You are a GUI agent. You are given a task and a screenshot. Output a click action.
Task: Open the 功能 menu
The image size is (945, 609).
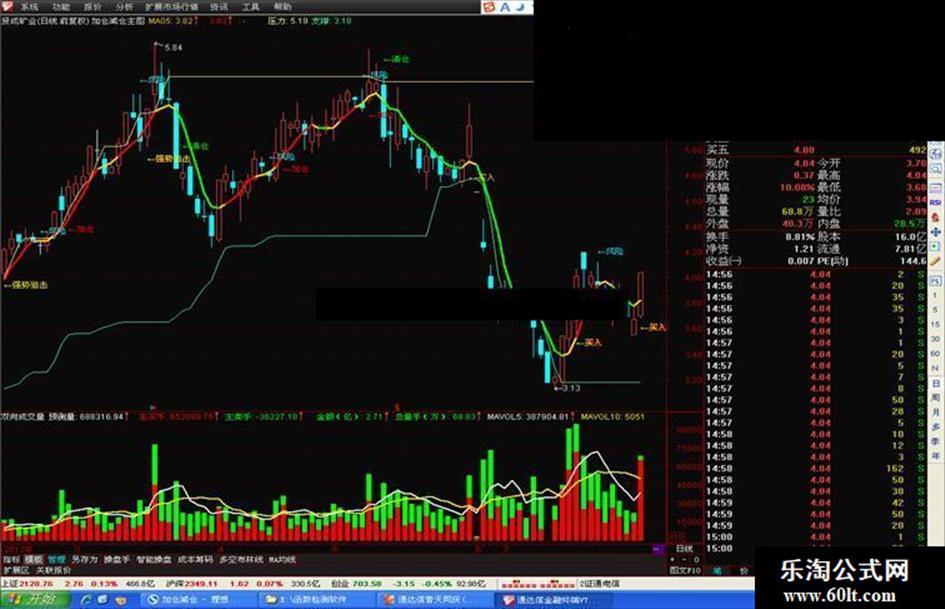pyautogui.click(x=61, y=7)
